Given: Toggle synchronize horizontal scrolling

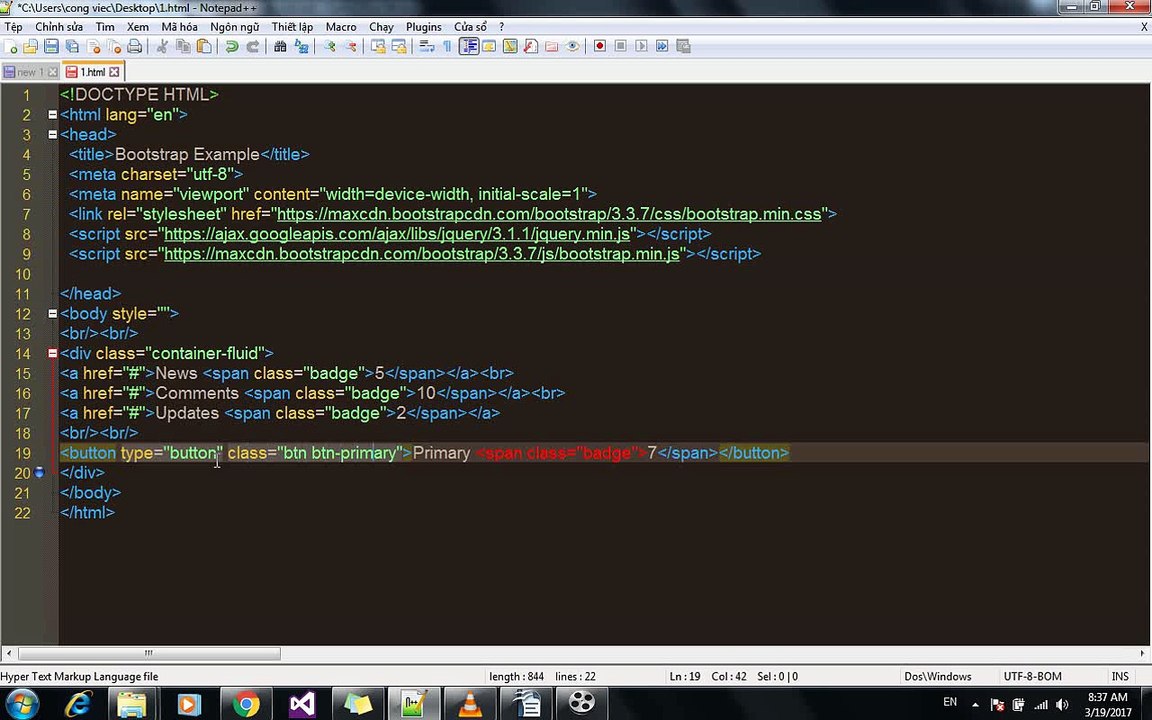Looking at the screenshot, I should point(399,46).
